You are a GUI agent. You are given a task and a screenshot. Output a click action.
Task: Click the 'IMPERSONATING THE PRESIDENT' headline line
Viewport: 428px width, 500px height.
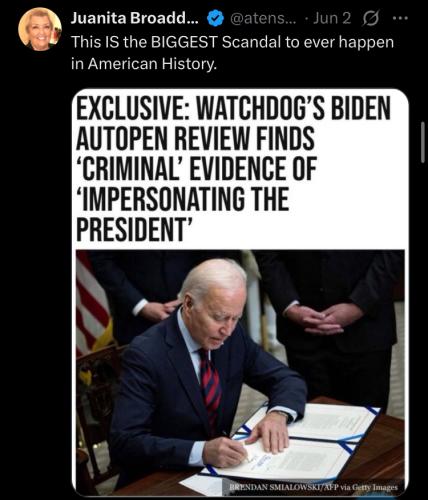[182, 214]
